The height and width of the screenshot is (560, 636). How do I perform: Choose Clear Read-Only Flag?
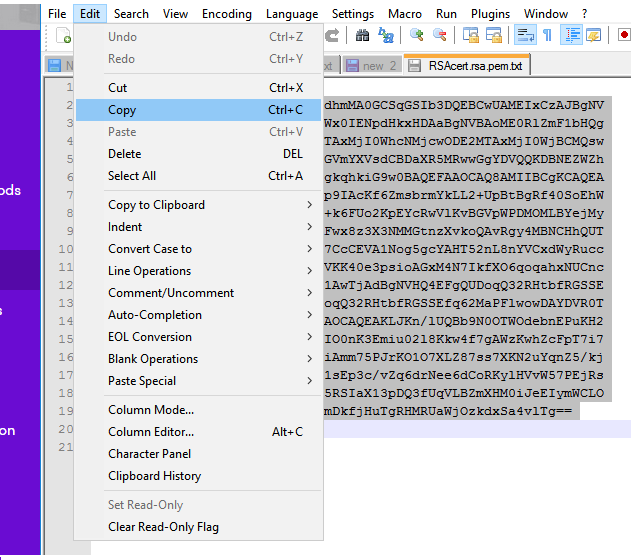pyautogui.click(x=199, y=527)
